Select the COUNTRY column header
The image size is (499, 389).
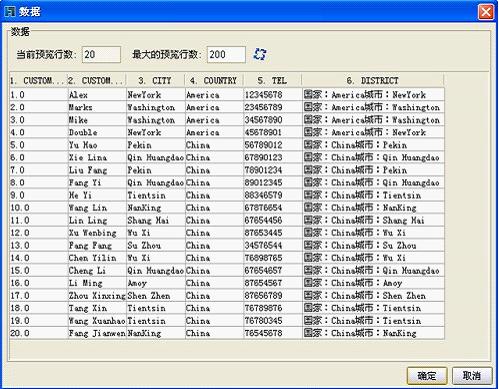tap(214, 80)
